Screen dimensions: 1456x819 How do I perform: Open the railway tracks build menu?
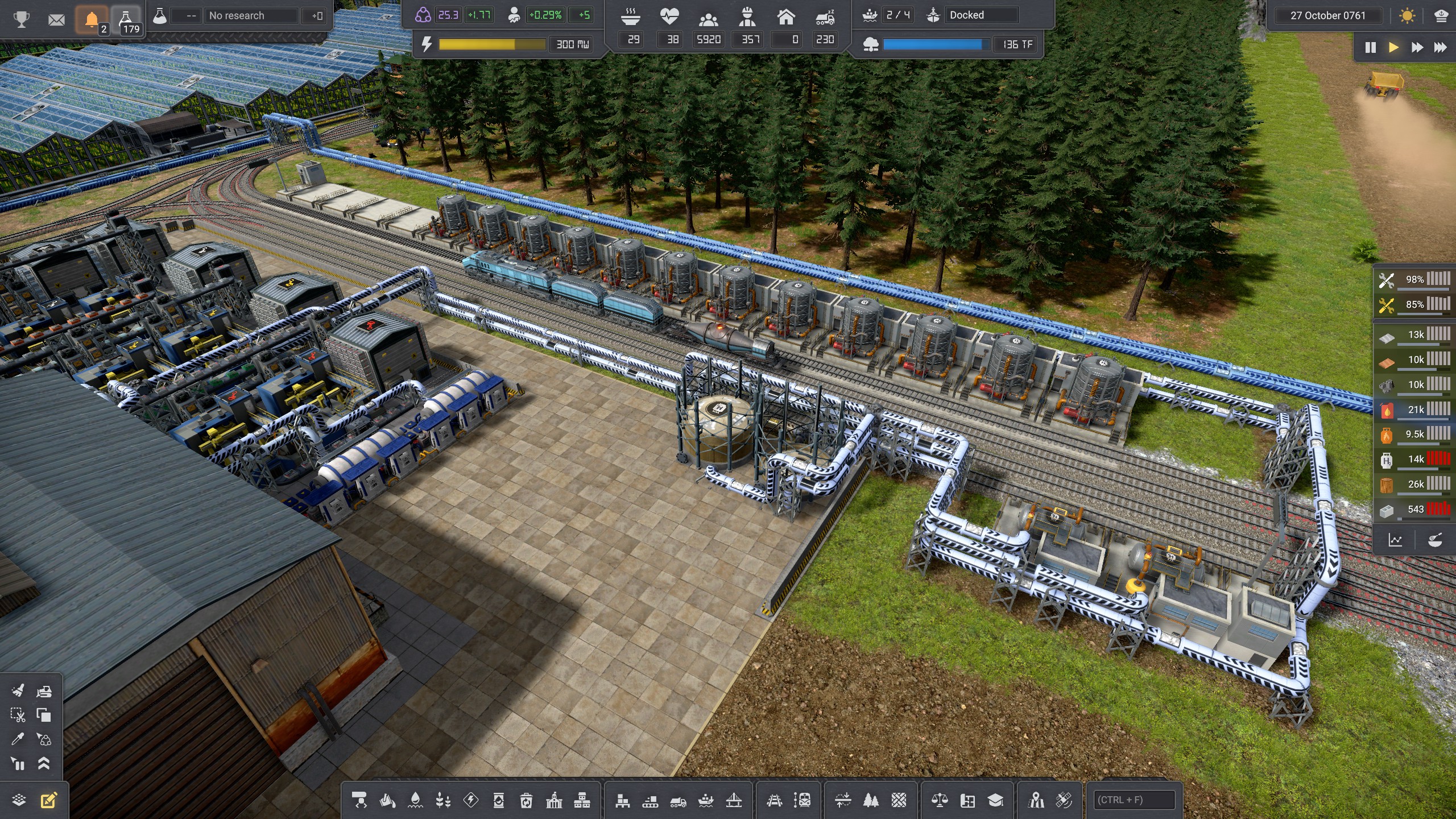coord(774,801)
